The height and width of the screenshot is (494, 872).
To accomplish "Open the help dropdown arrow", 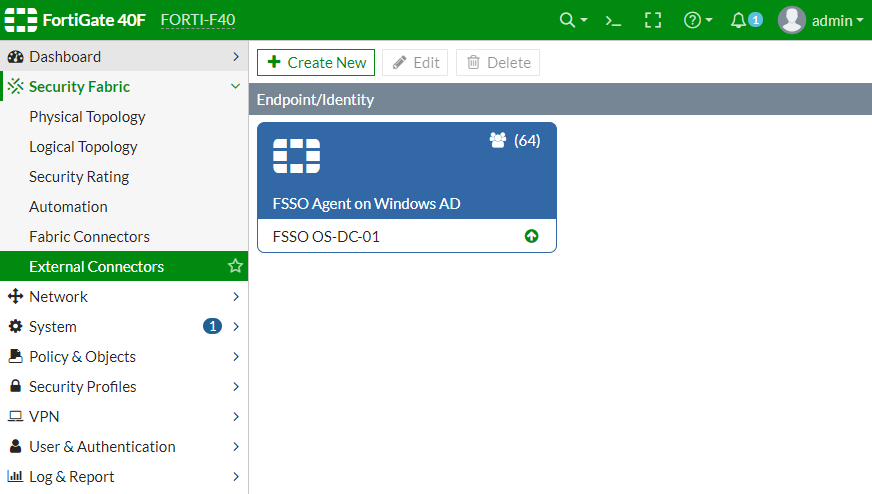I will click(x=708, y=21).
